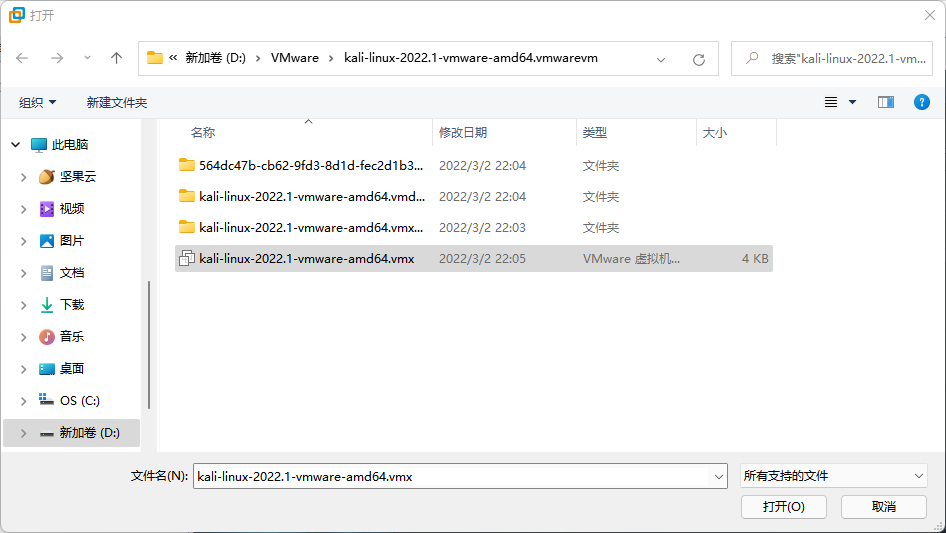This screenshot has width=946, height=533.
Task: Click the kali-linux vmd... folder icon
Action: [187, 196]
